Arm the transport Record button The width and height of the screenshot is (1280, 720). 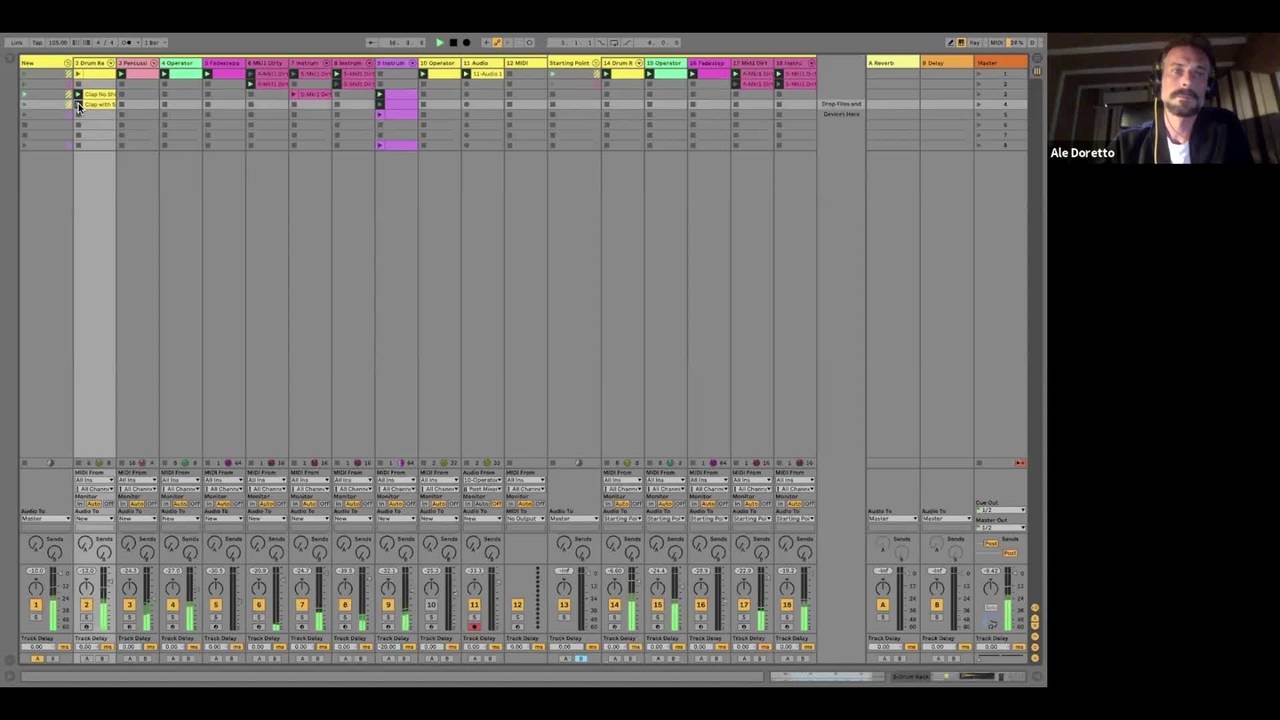pos(466,43)
